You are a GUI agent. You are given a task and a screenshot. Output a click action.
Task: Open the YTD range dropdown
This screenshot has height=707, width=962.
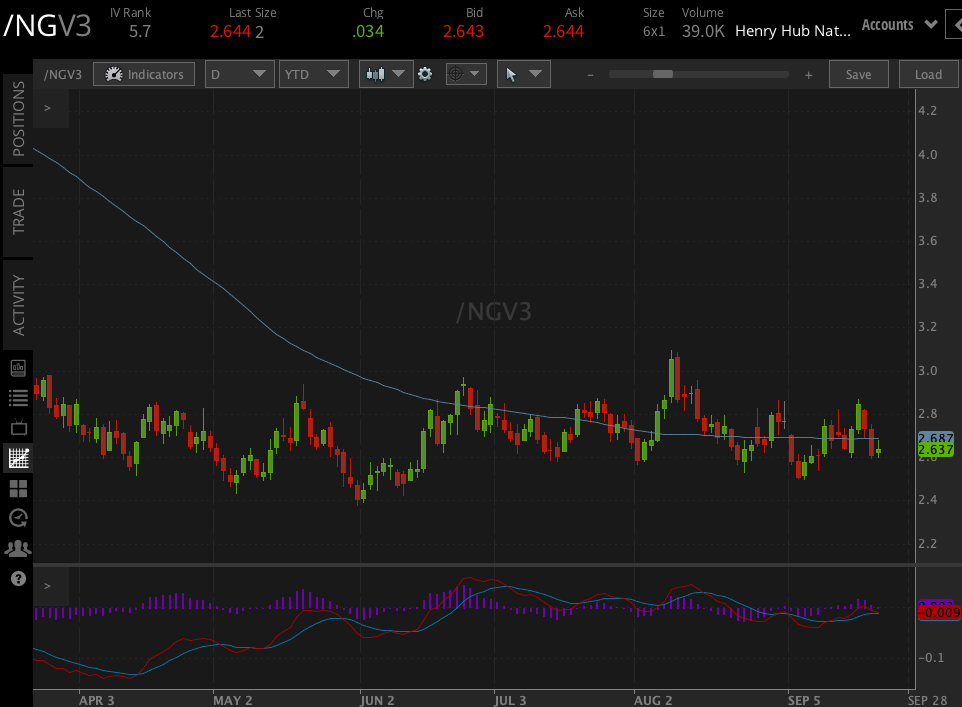pos(313,73)
